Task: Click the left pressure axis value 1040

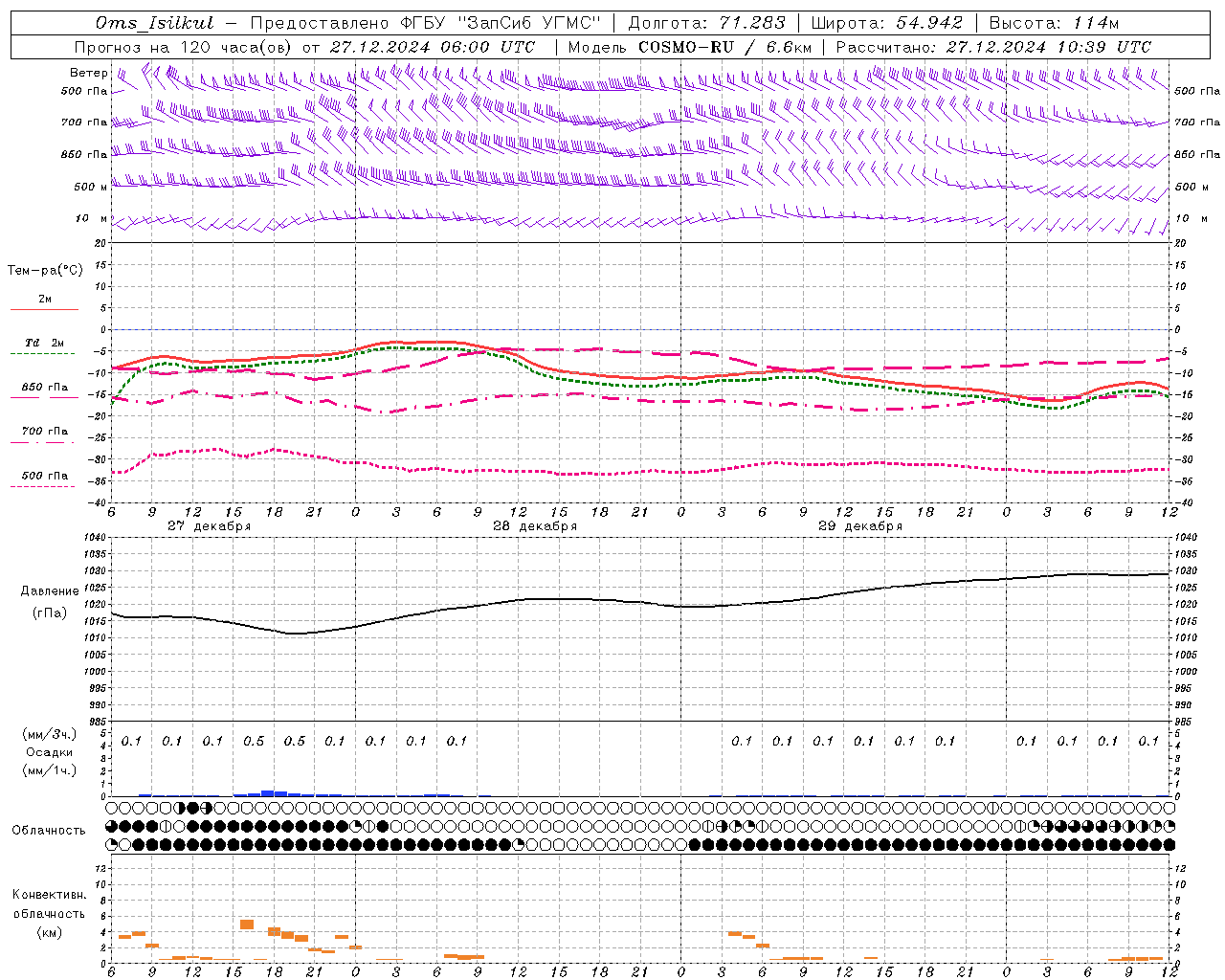Action: [x=94, y=537]
